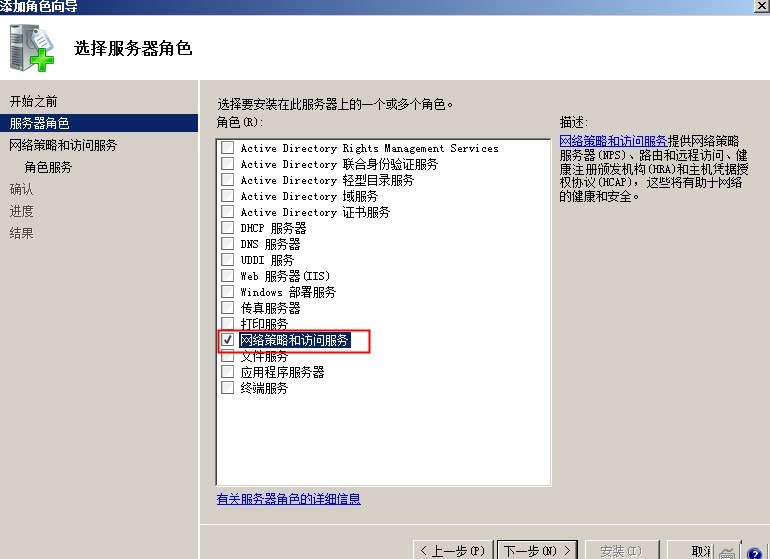The image size is (770, 559).
Task: Open 角色服务 sub-step in sidebar
Action: pos(48,167)
